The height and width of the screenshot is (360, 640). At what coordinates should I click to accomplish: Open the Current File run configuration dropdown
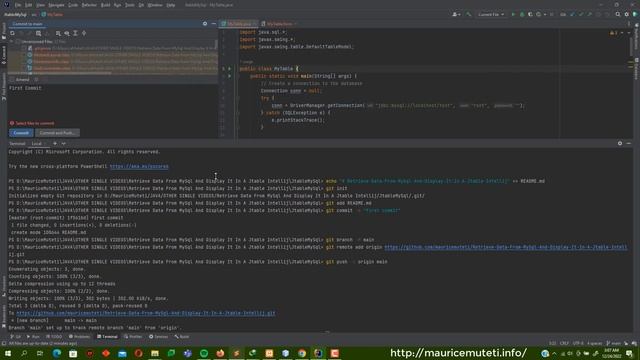pyautogui.click(x=491, y=14)
